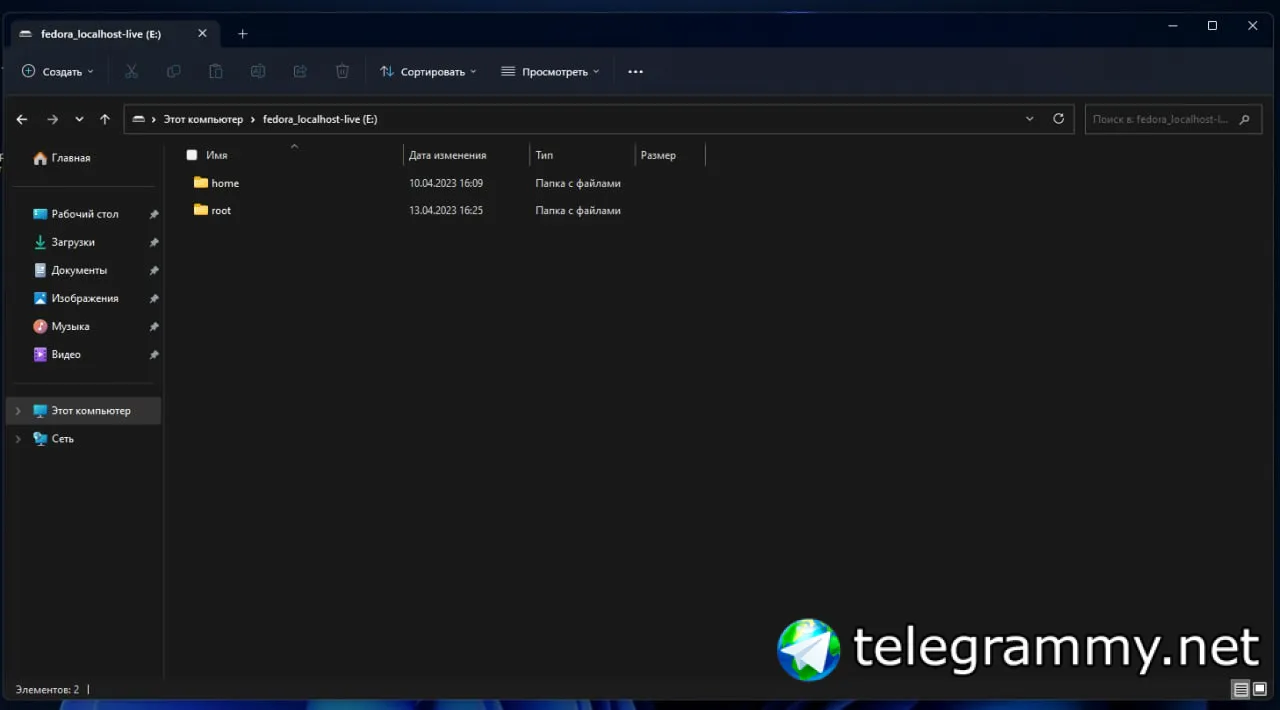Open Музыка in sidebar
This screenshot has height=710, width=1280.
(x=61, y=326)
